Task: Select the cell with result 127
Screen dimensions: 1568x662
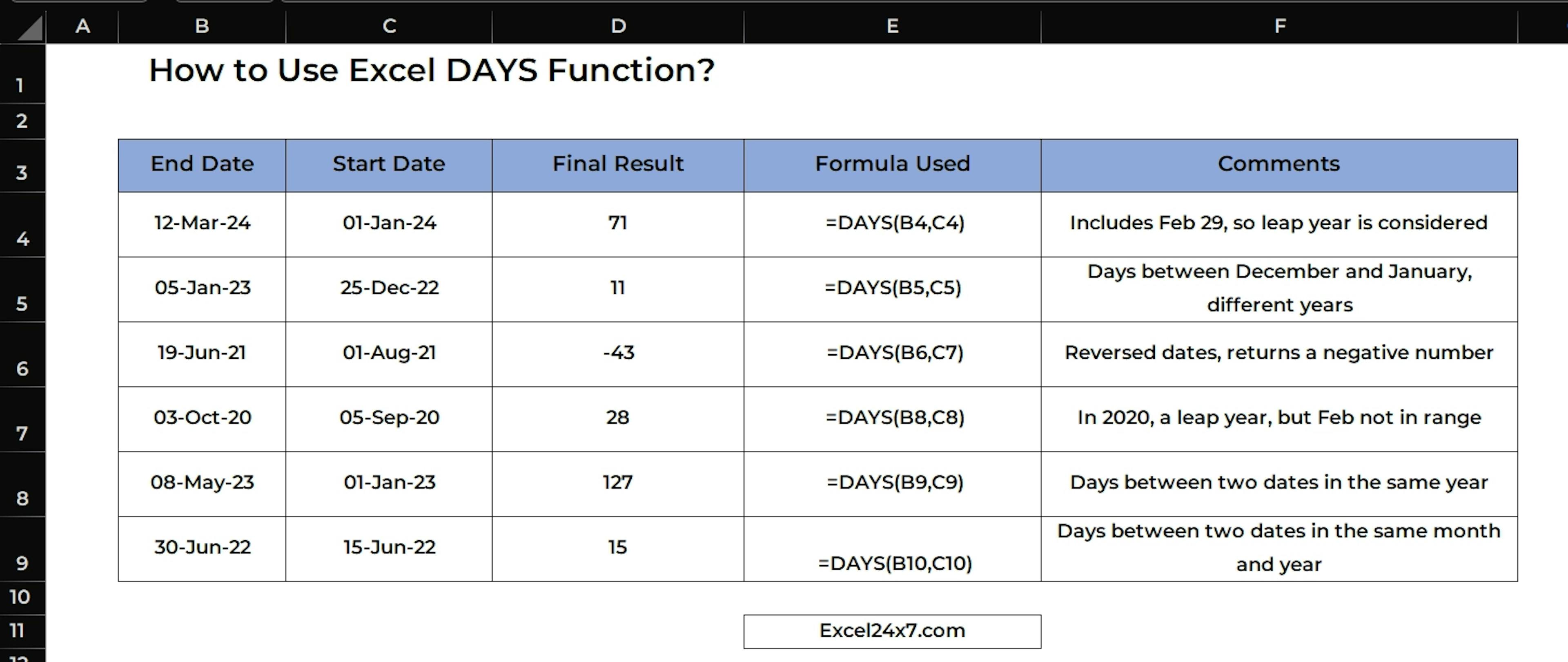Action: (618, 483)
